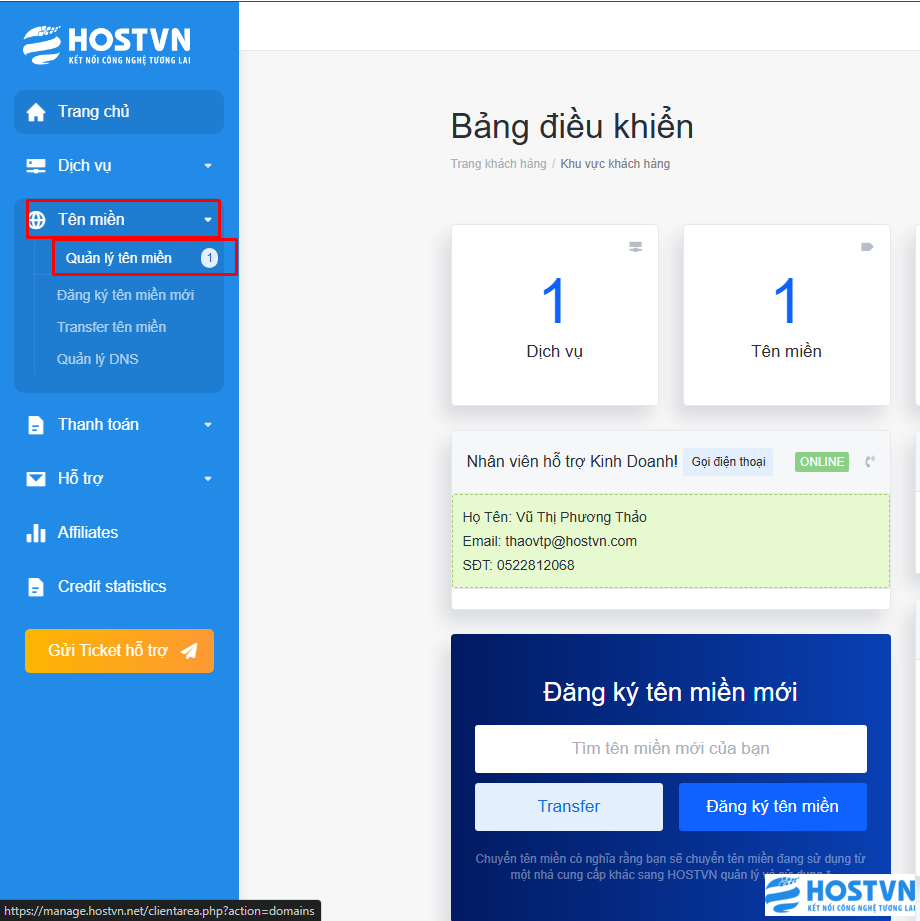
Task: Click the Trang khách hàng breadcrumb link
Action: [x=498, y=164]
